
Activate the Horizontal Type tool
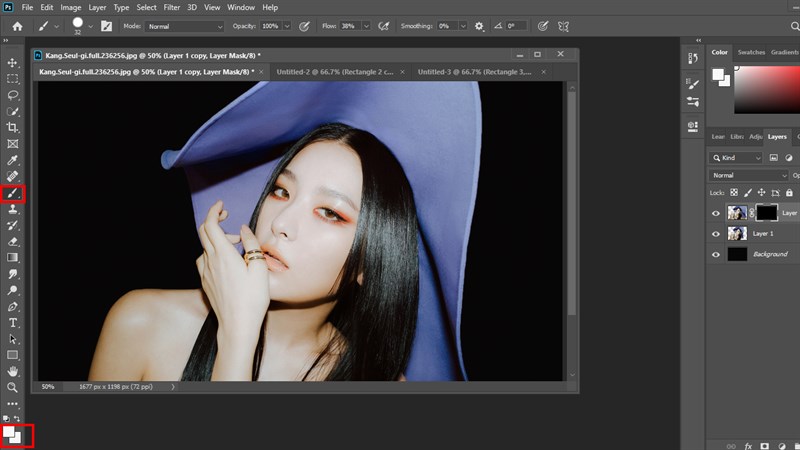[x=13, y=323]
